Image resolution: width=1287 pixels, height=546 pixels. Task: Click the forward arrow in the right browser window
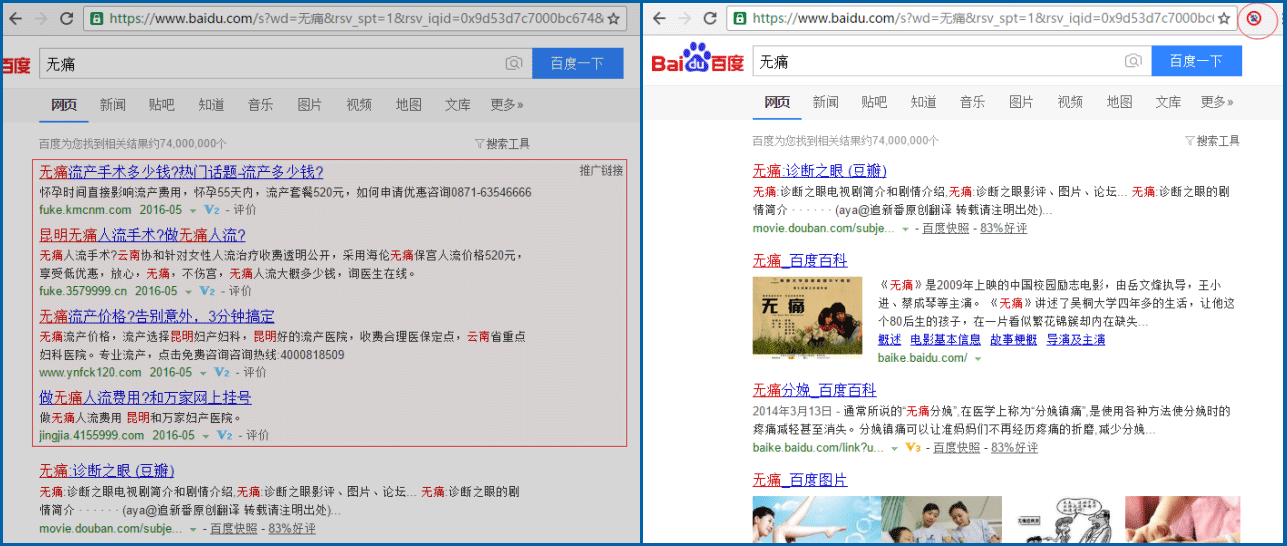click(684, 18)
